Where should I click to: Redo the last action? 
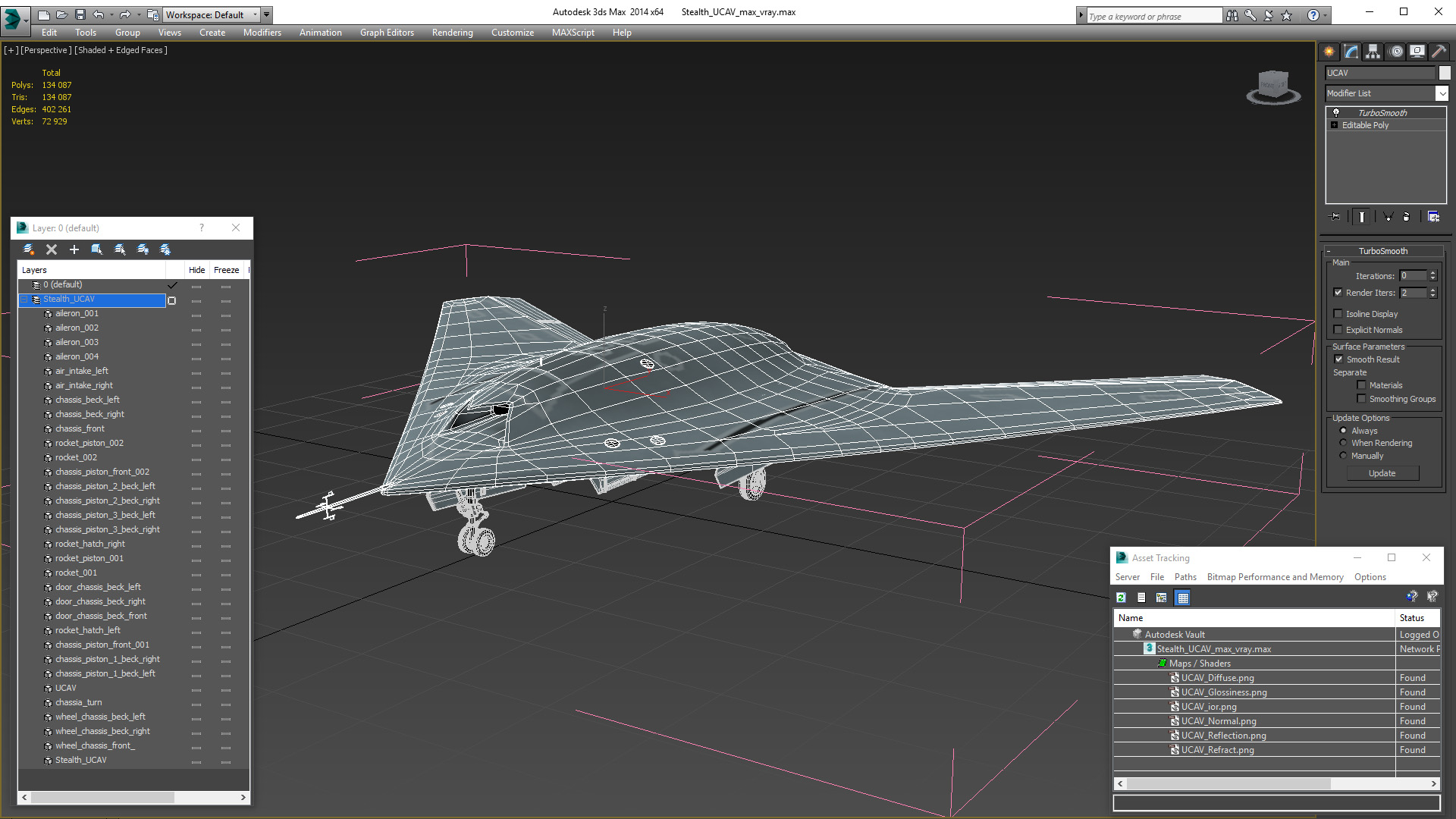pyautogui.click(x=125, y=14)
